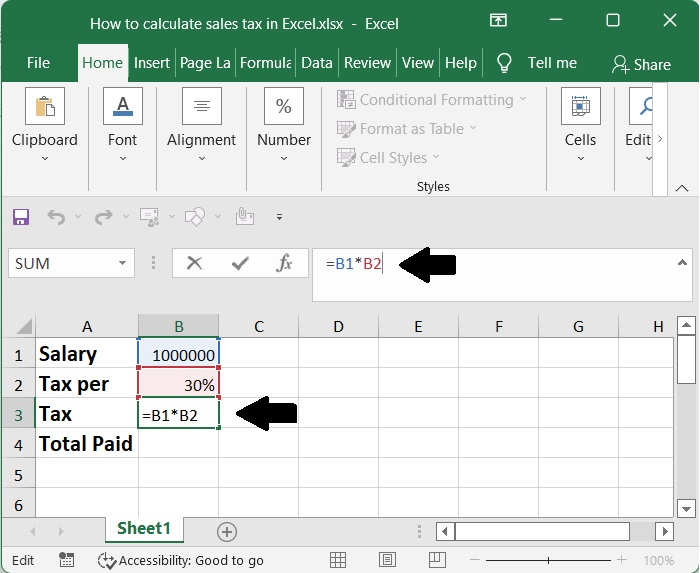Screen dimensions: 700x573
Task: Switch to the Data tab
Action: (x=316, y=62)
